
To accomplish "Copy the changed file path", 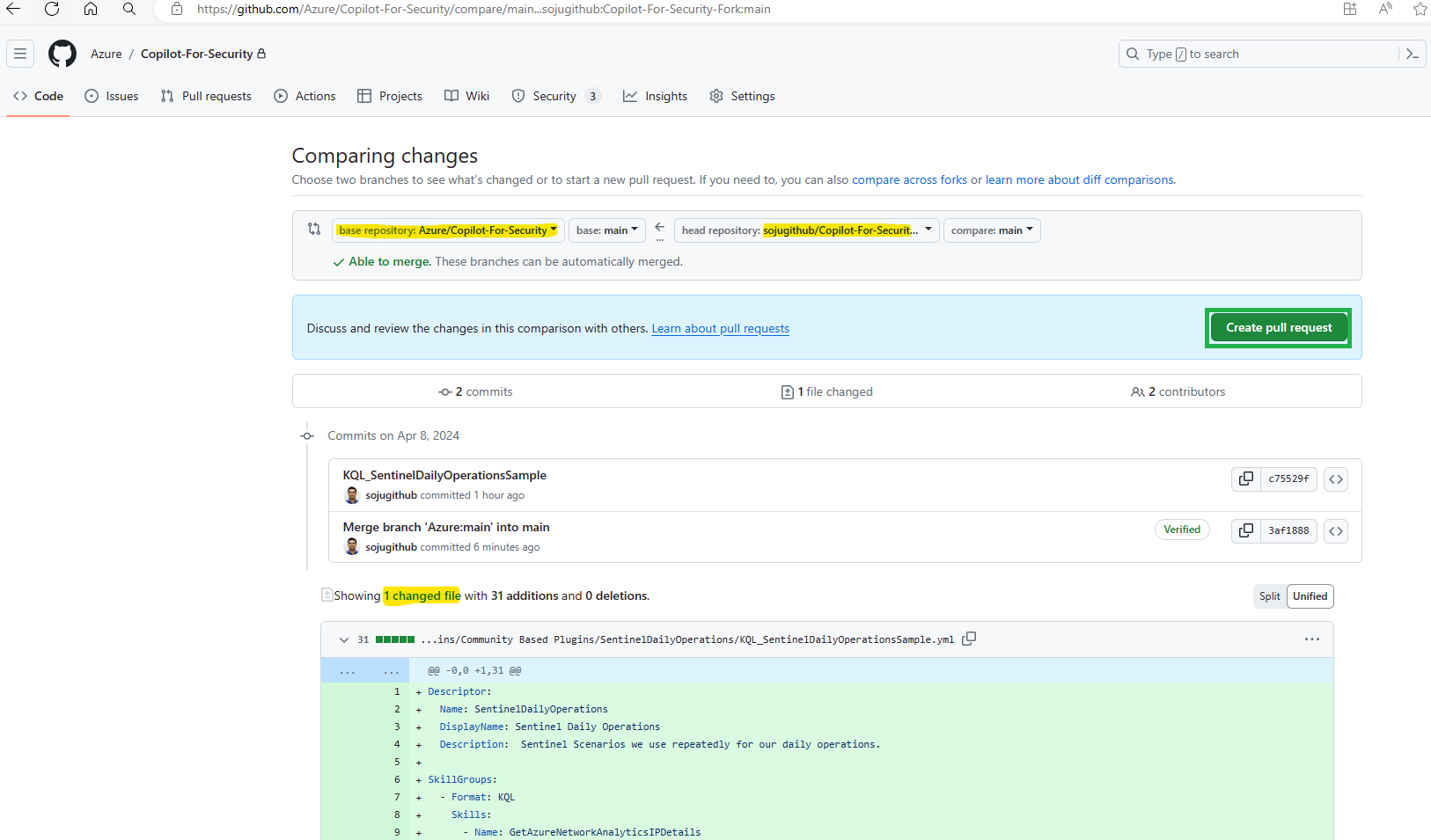I will pyautogui.click(x=969, y=639).
